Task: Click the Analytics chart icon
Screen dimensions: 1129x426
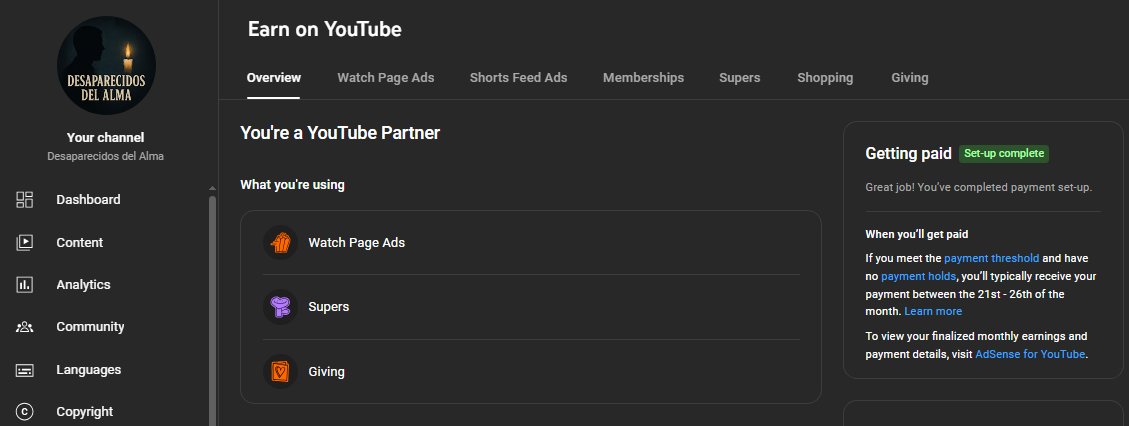Action: tap(25, 285)
